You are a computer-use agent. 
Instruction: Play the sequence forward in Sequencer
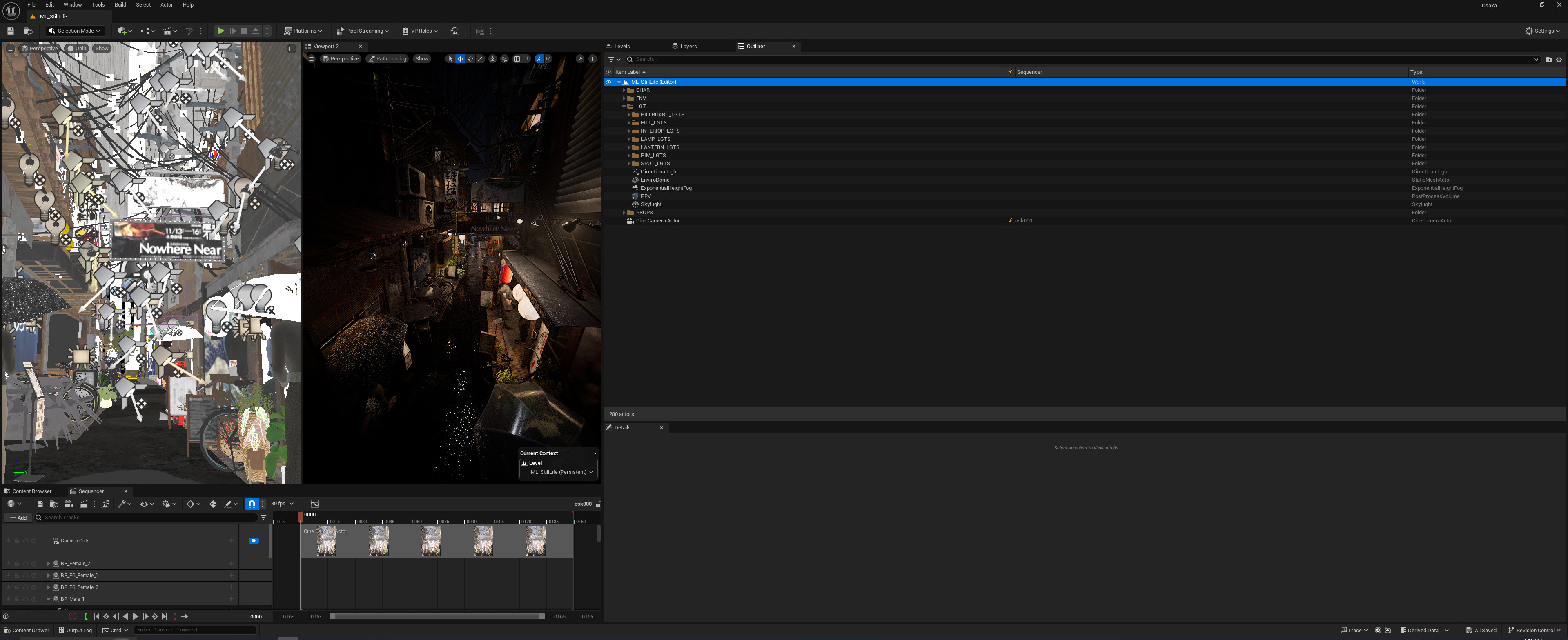[x=135, y=616]
